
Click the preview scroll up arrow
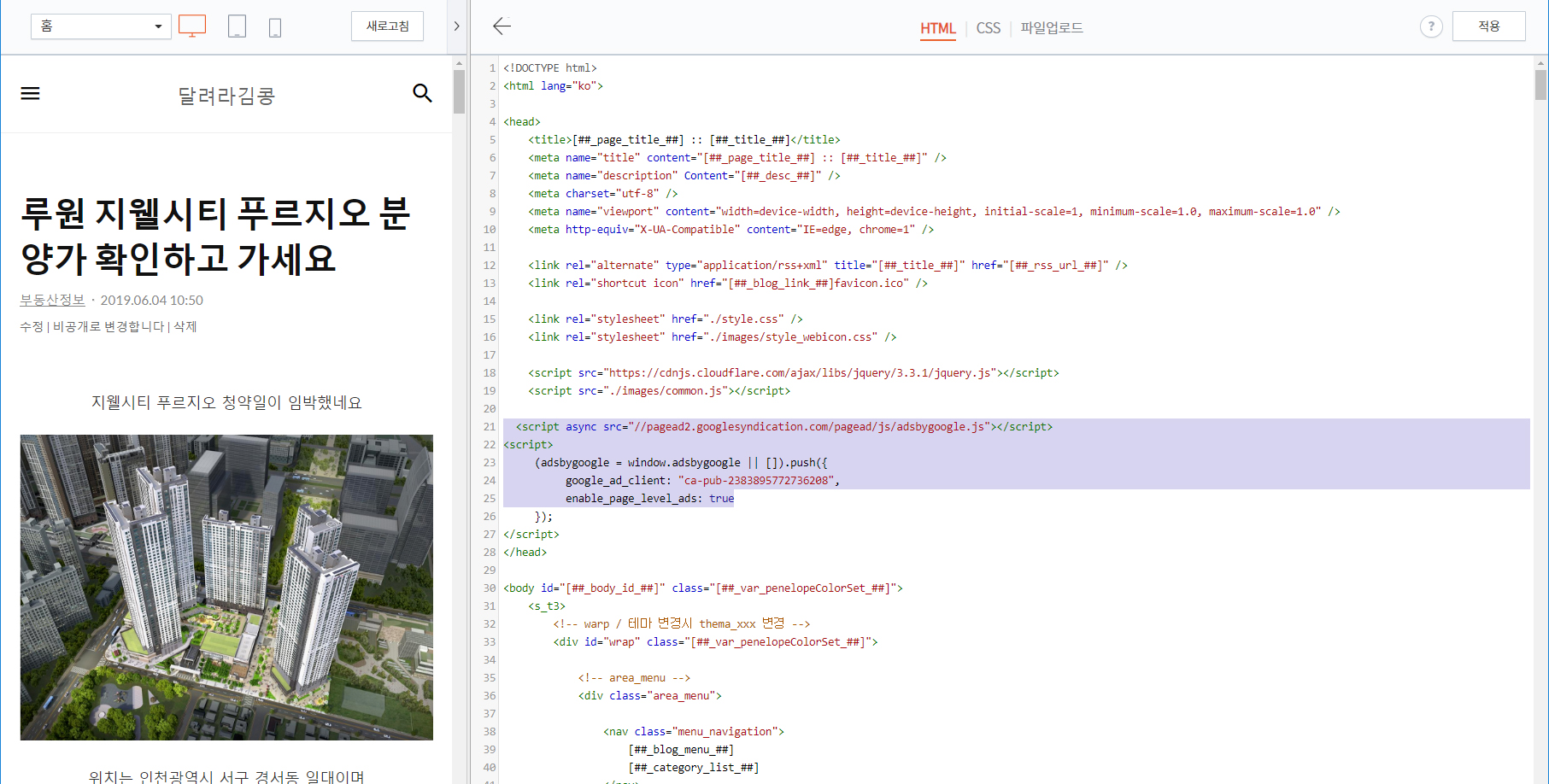(x=459, y=62)
